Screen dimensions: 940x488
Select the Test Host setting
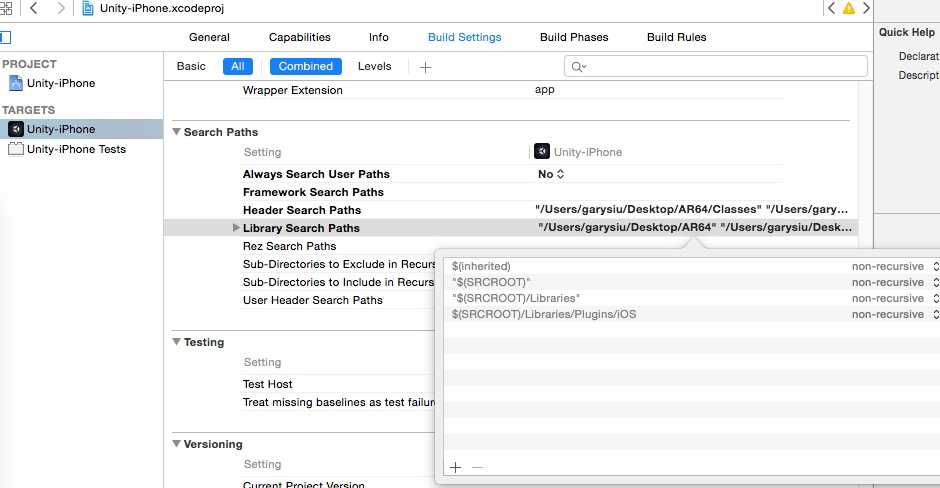pos(267,384)
